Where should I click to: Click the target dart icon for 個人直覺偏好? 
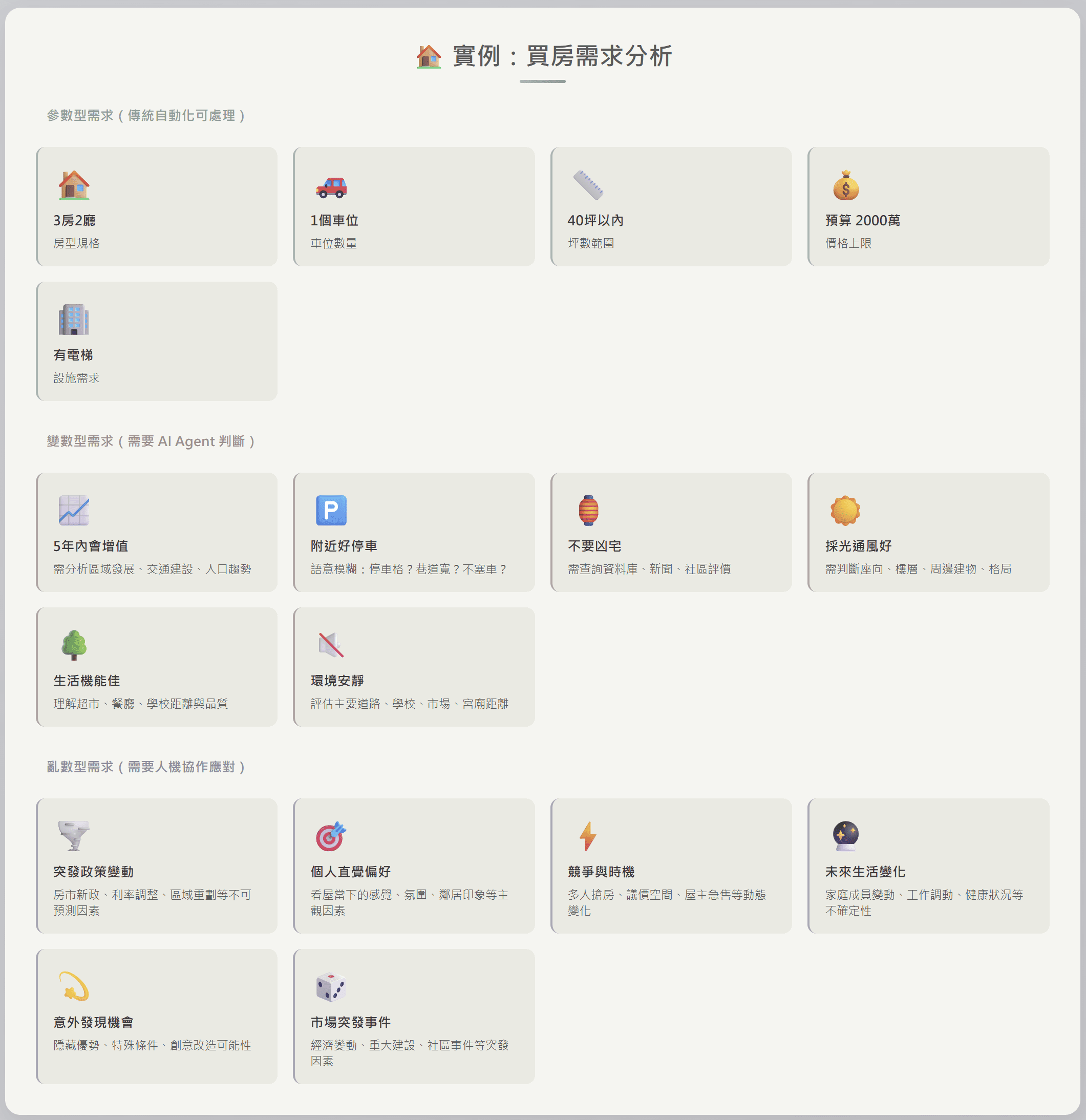[331, 836]
